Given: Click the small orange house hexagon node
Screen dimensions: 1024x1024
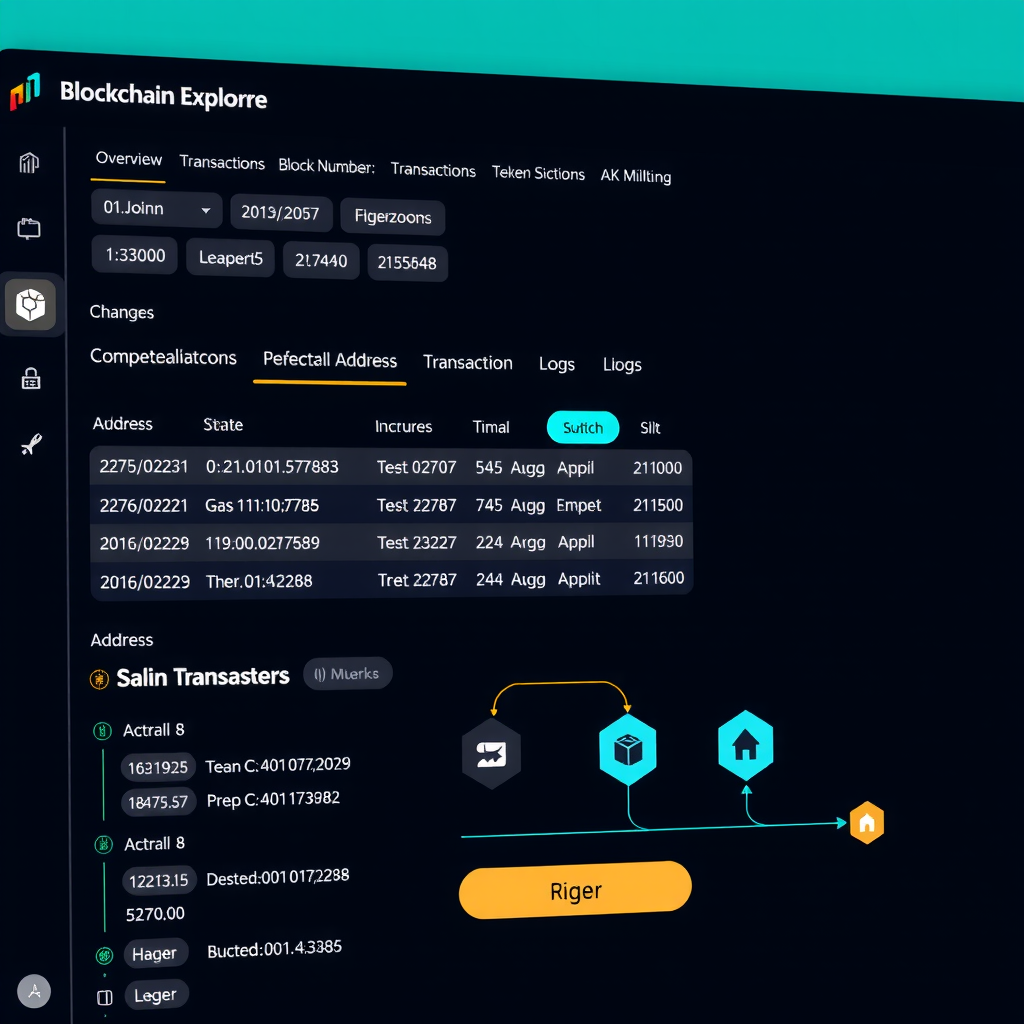Looking at the screenshot, I should [x=866, y=823].
